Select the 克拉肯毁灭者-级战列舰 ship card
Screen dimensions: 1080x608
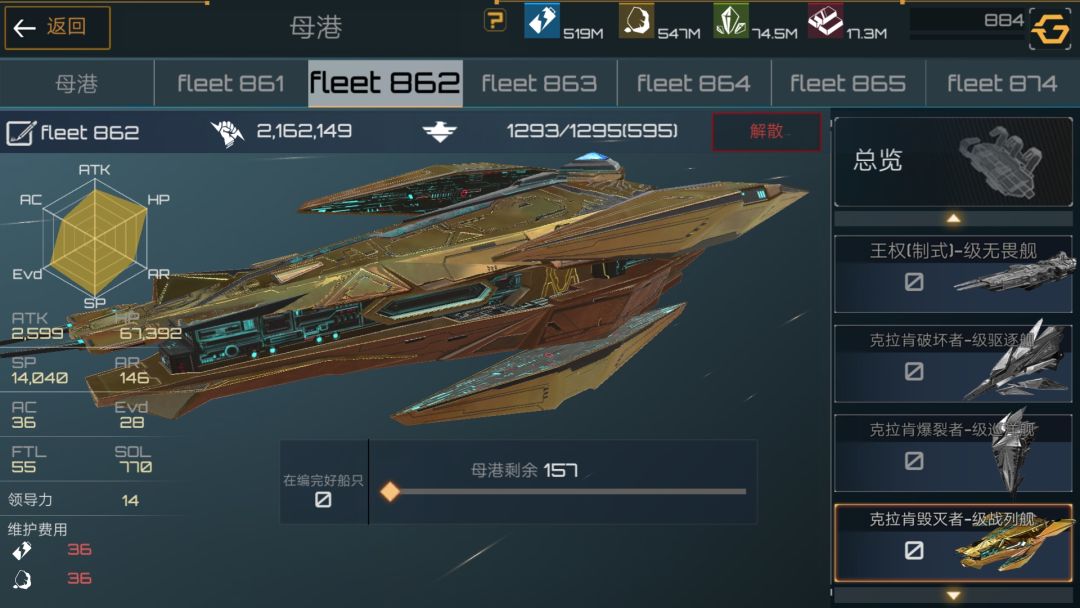coord(953,543)
